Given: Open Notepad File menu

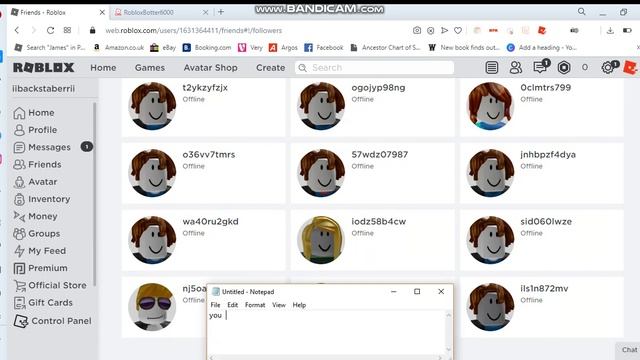Looking at the screenshot, I should pyautogui.click(x=215, y=305).
